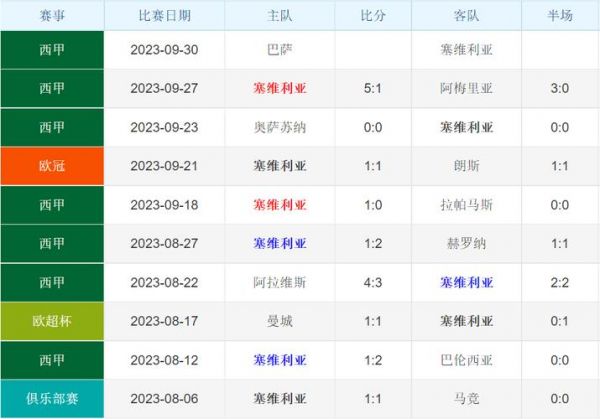
Task: Select the date 2023-08-27
Action: tap(164, 243)
